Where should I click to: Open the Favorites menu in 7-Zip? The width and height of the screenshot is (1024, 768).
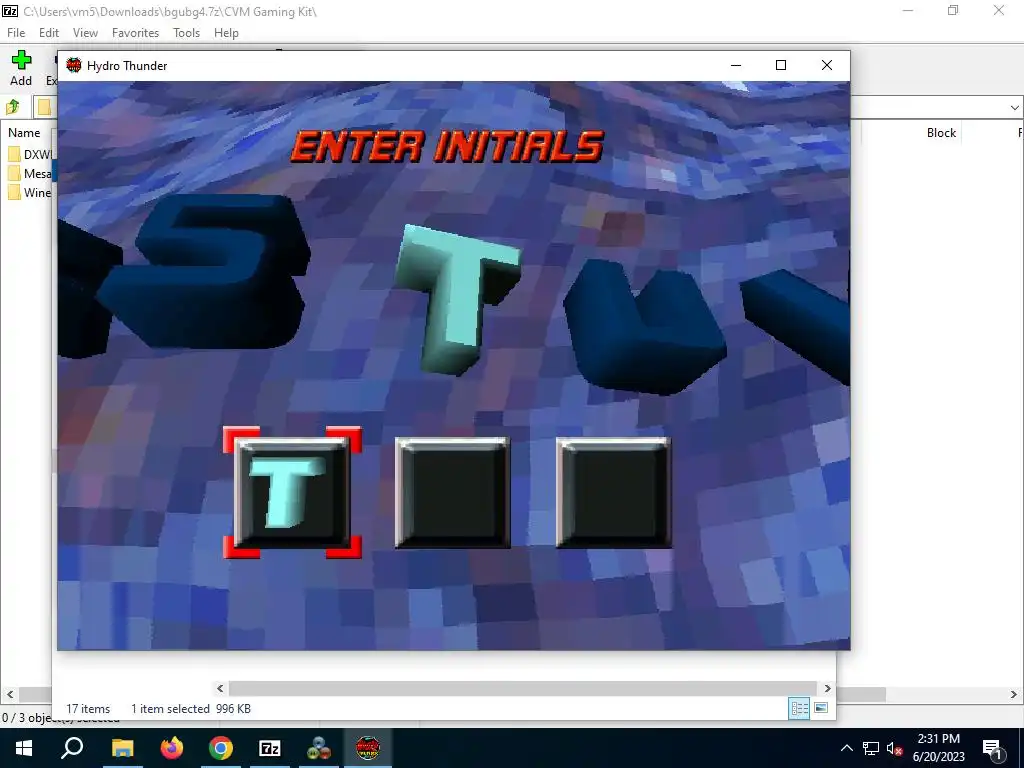point(135,33)
